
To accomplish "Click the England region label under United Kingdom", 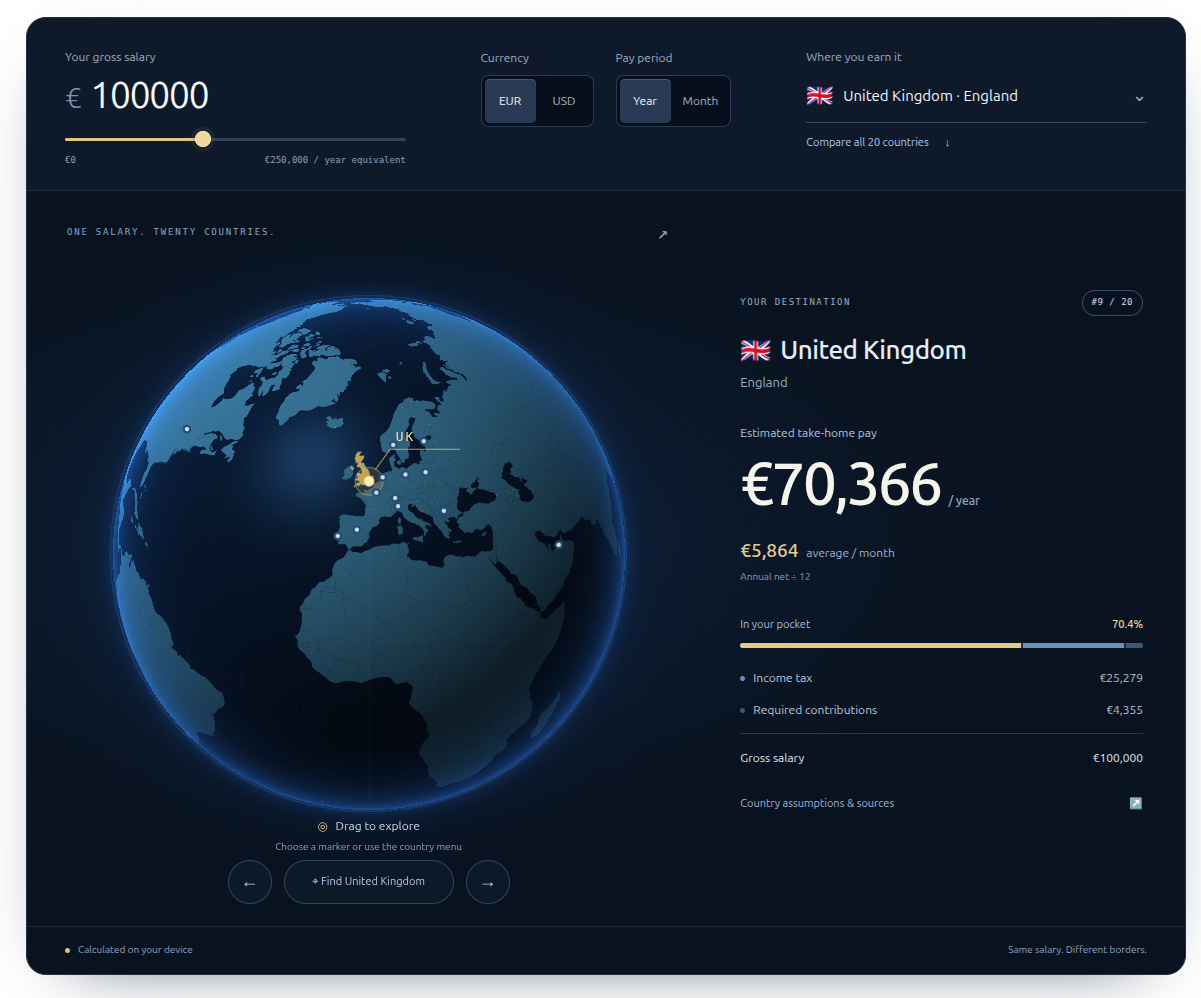I will 764,383.
